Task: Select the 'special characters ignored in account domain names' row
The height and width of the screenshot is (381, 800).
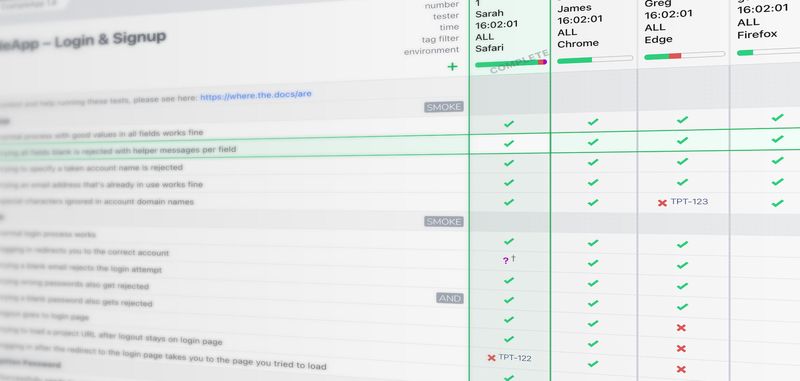Action: [234, 202]
